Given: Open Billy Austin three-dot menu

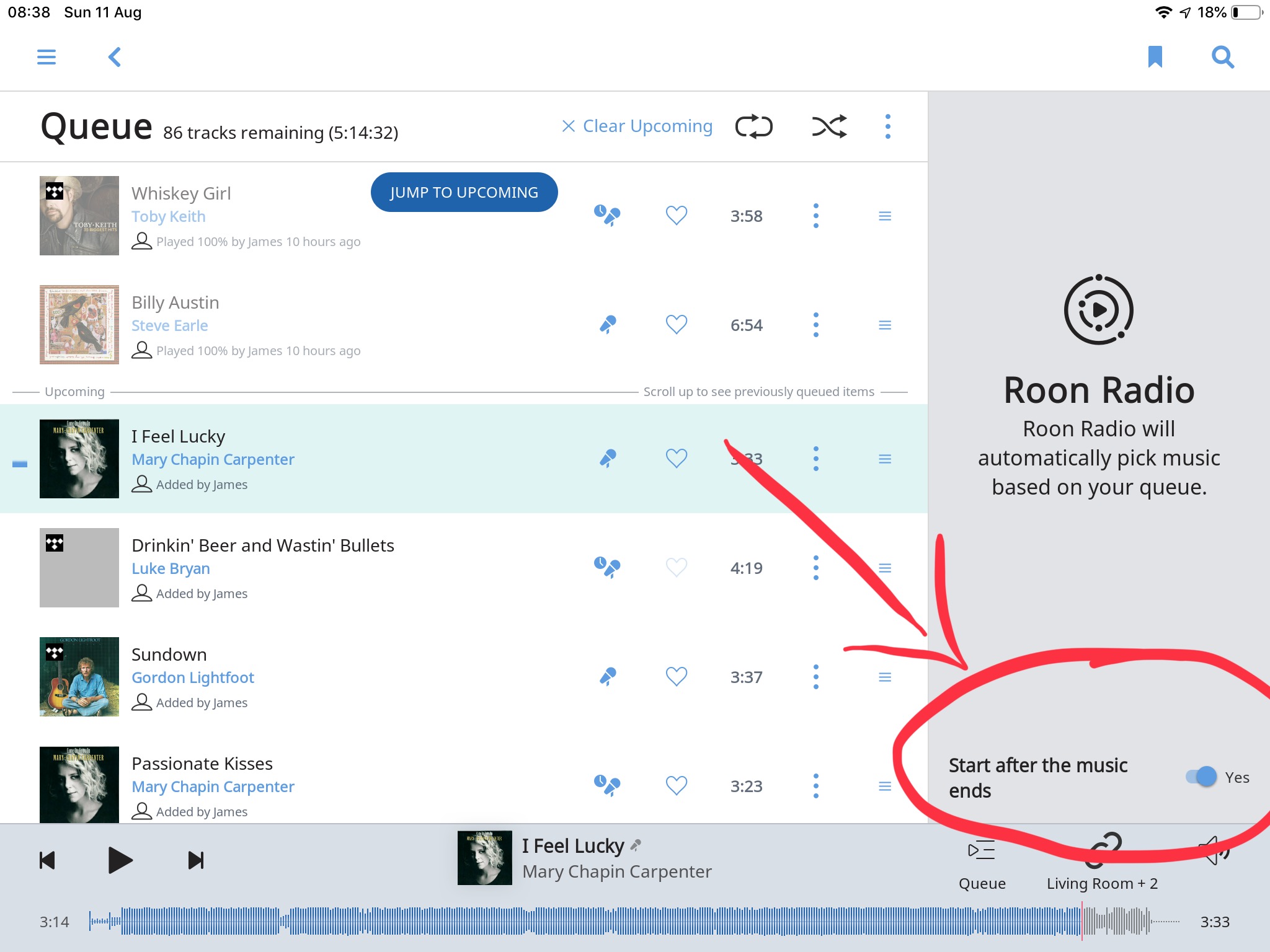Looking at the screenshot, I should 815,325.
